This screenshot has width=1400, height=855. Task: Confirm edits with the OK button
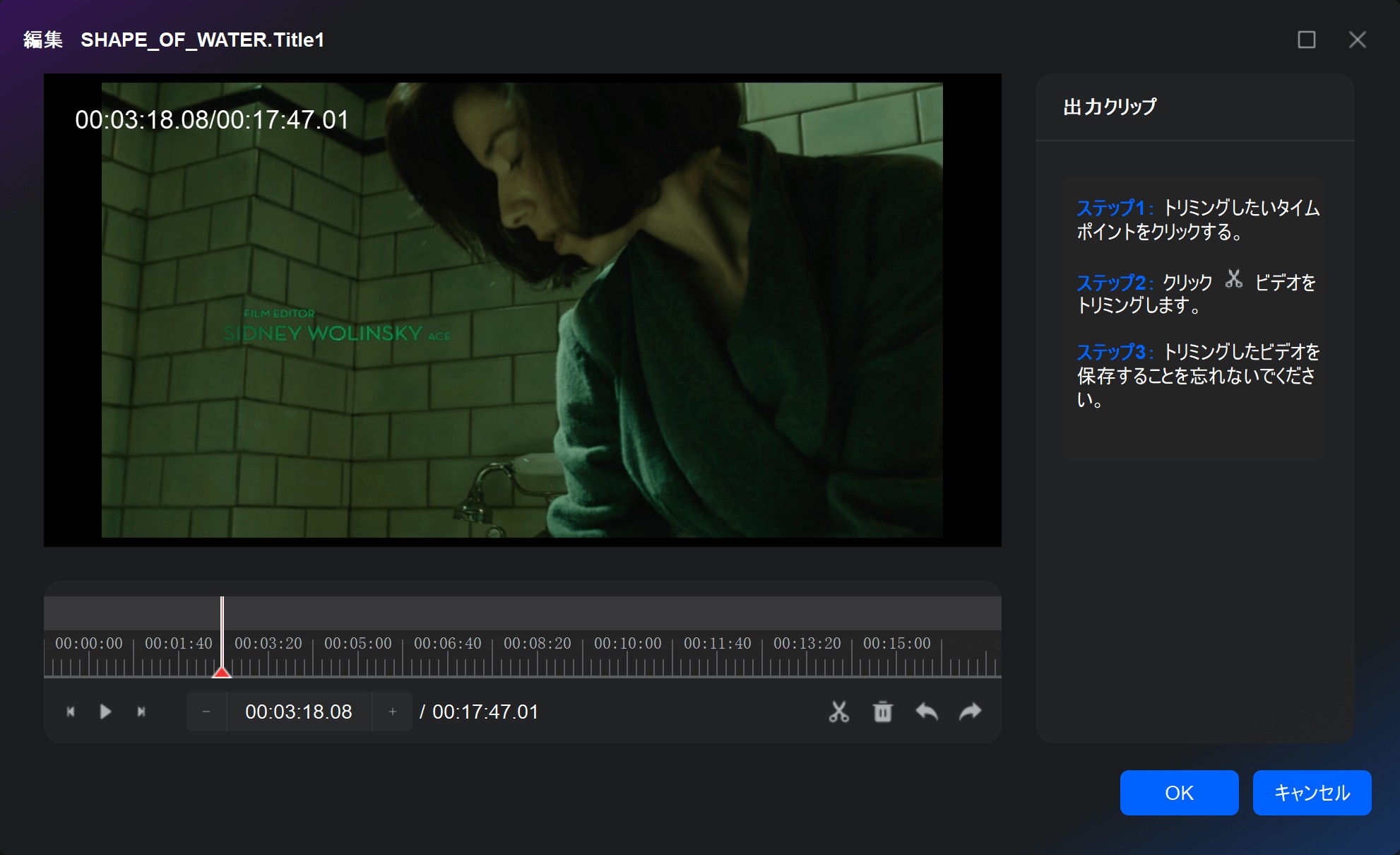[1179, 793]
